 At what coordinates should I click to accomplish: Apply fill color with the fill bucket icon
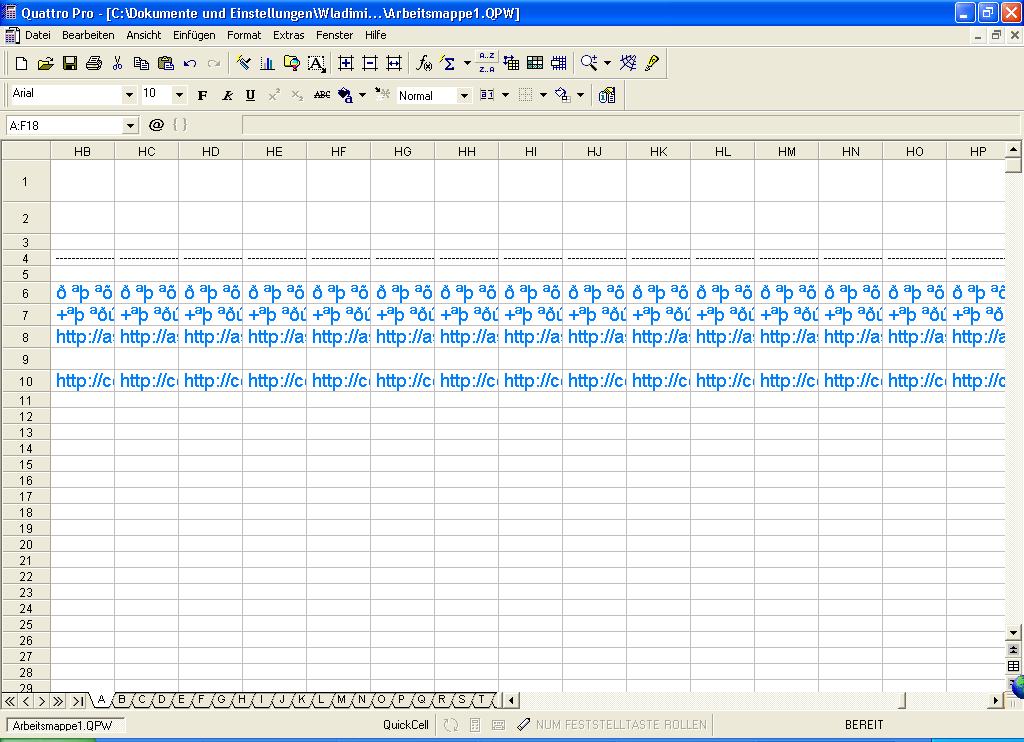[x=563, y=95]
